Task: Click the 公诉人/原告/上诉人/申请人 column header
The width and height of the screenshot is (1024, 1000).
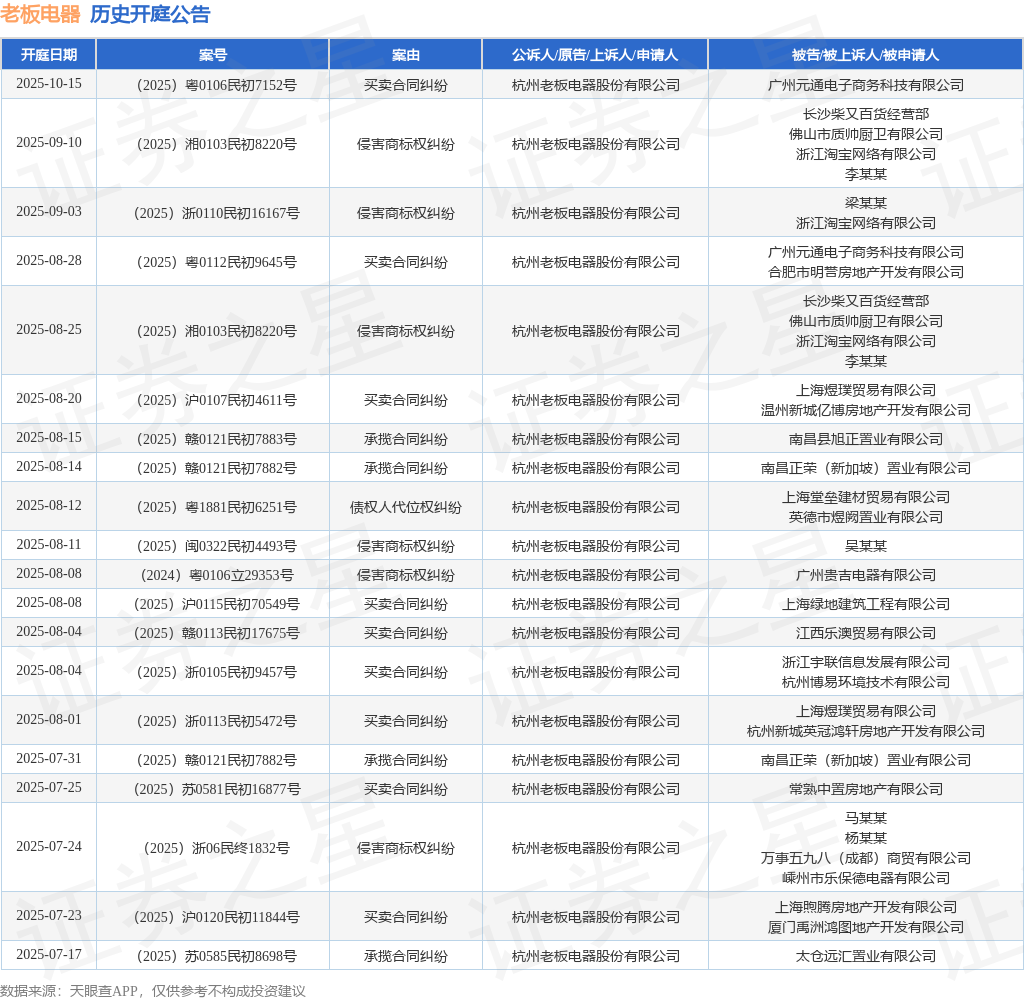Action: (595, 55)
